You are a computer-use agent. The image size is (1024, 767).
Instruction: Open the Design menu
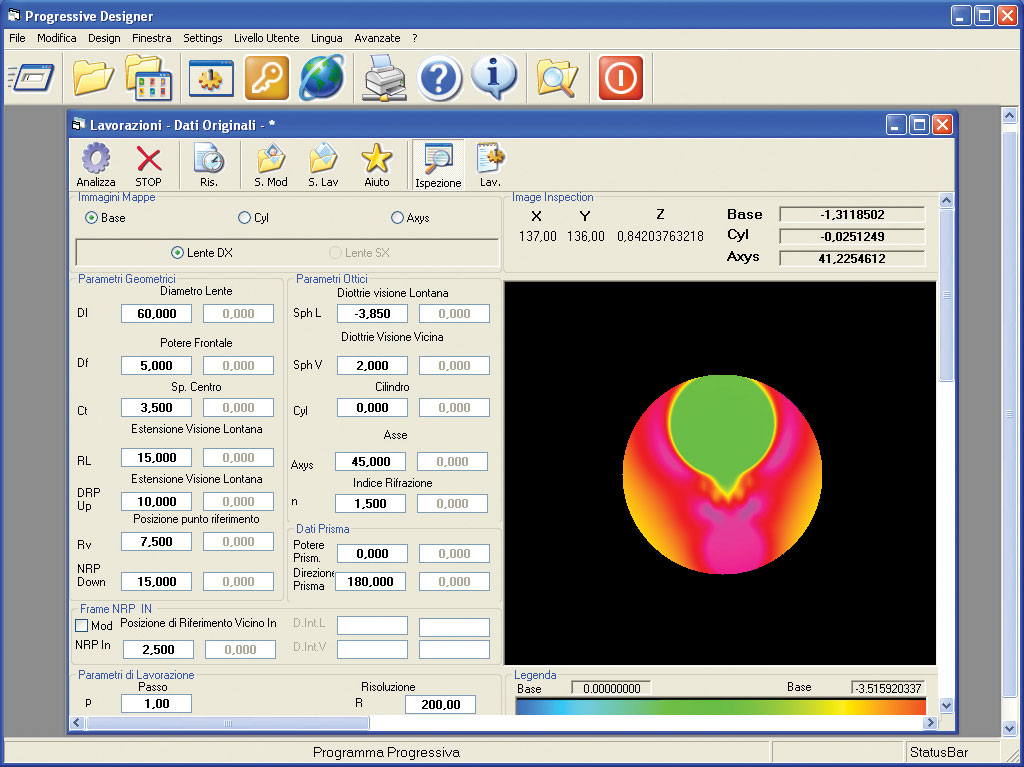104,38
